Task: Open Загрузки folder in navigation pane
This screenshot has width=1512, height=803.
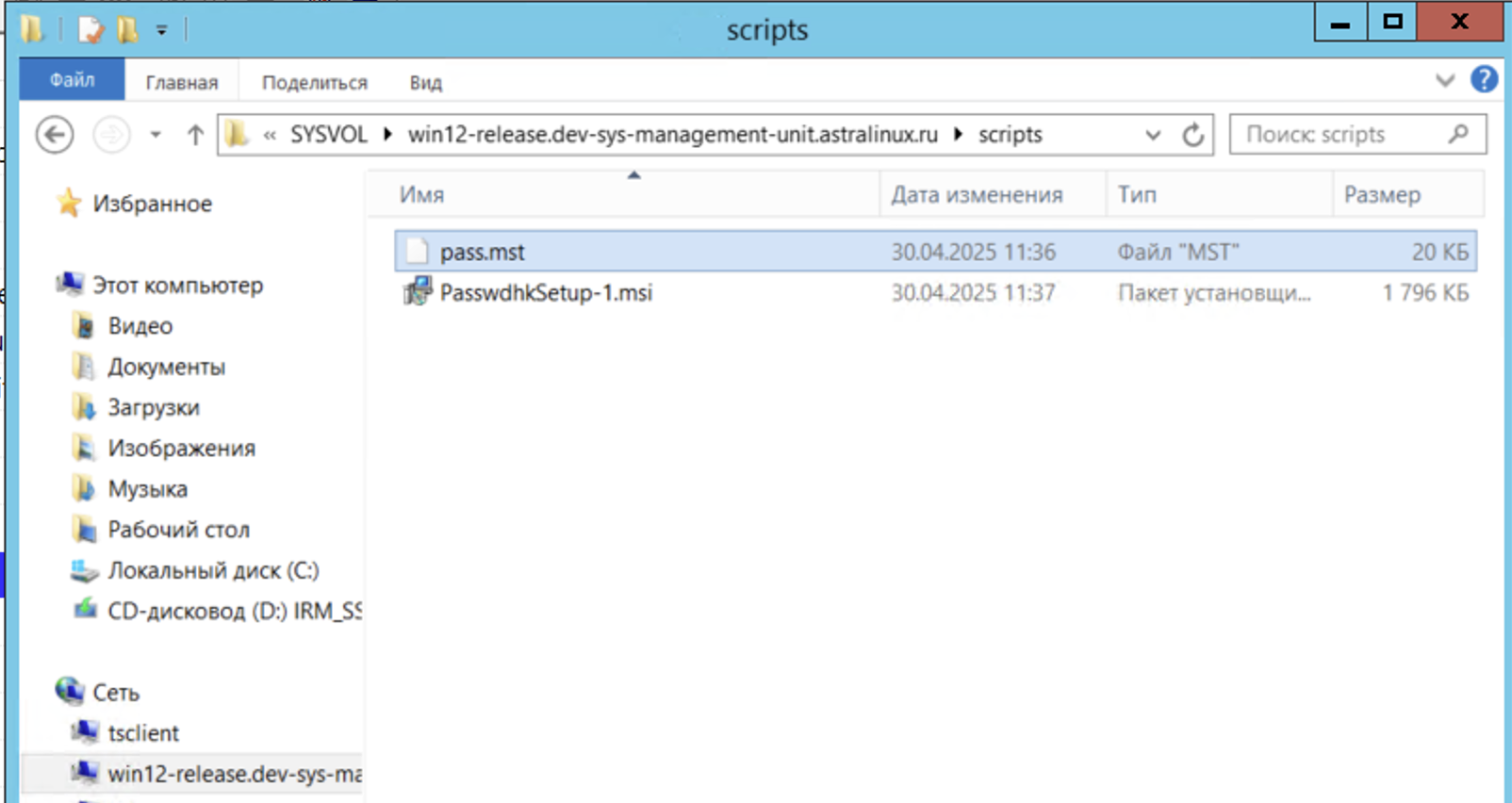Action: point(153,407)
